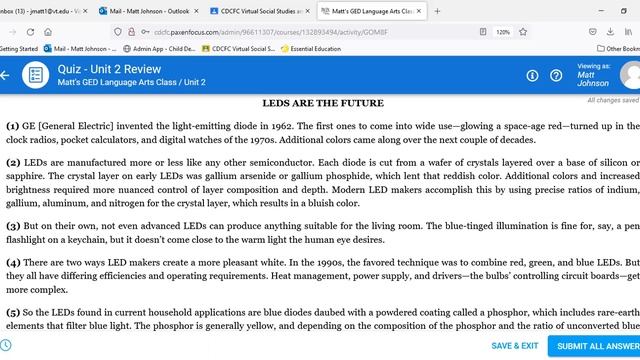Go back using the white arrow in quiz header
Image resolution: width=640 pixels, height=360 pixels.
(4, 75)
